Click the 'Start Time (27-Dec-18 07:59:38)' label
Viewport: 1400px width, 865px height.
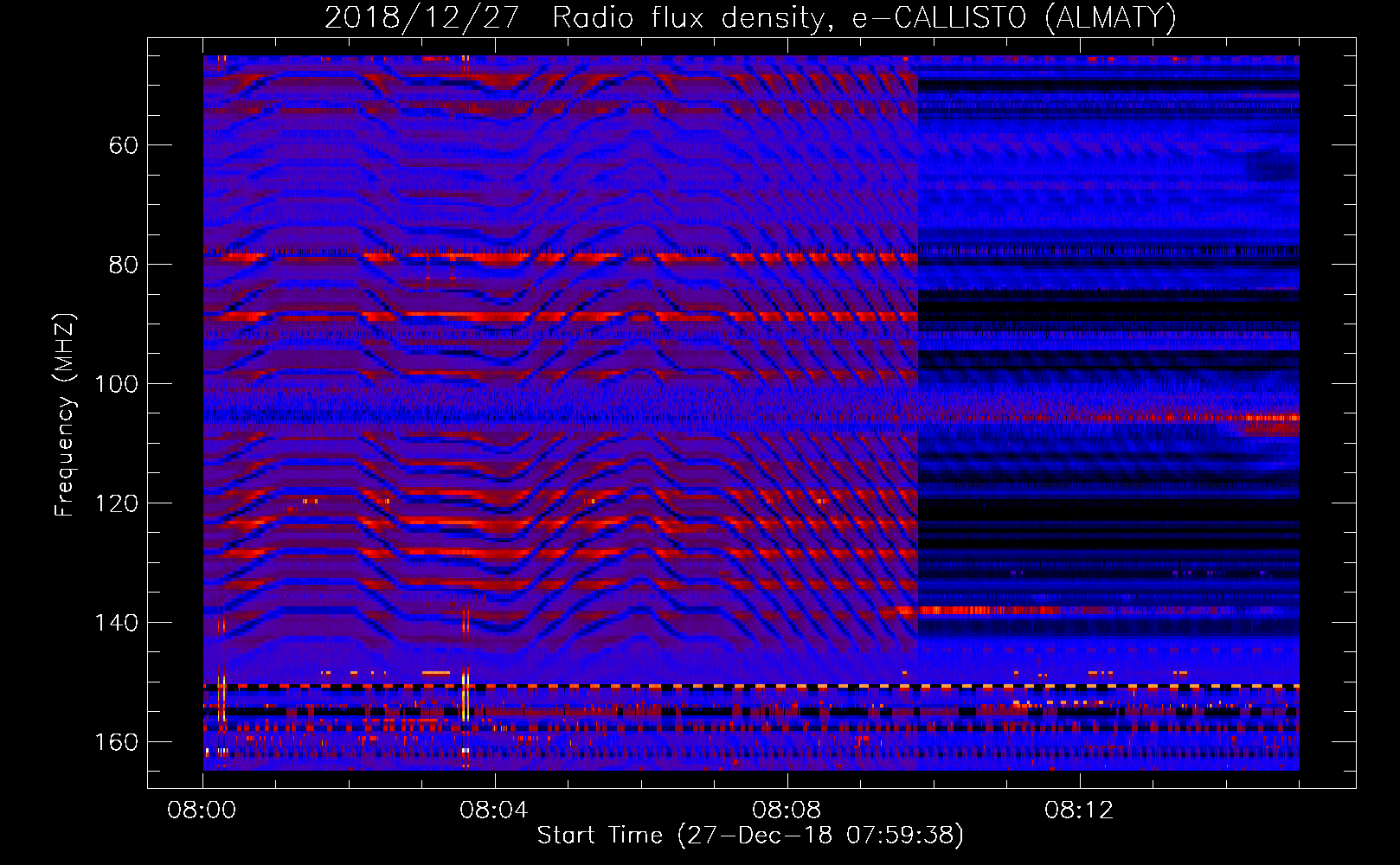[x=750, y=836]
